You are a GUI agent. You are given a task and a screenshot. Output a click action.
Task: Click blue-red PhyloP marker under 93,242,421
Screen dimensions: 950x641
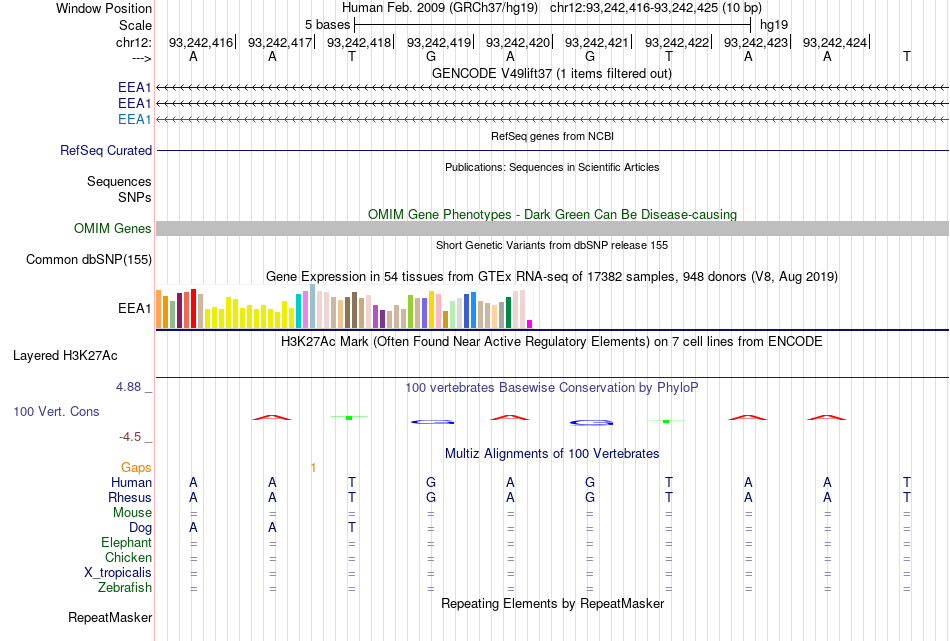pos(591,422)
